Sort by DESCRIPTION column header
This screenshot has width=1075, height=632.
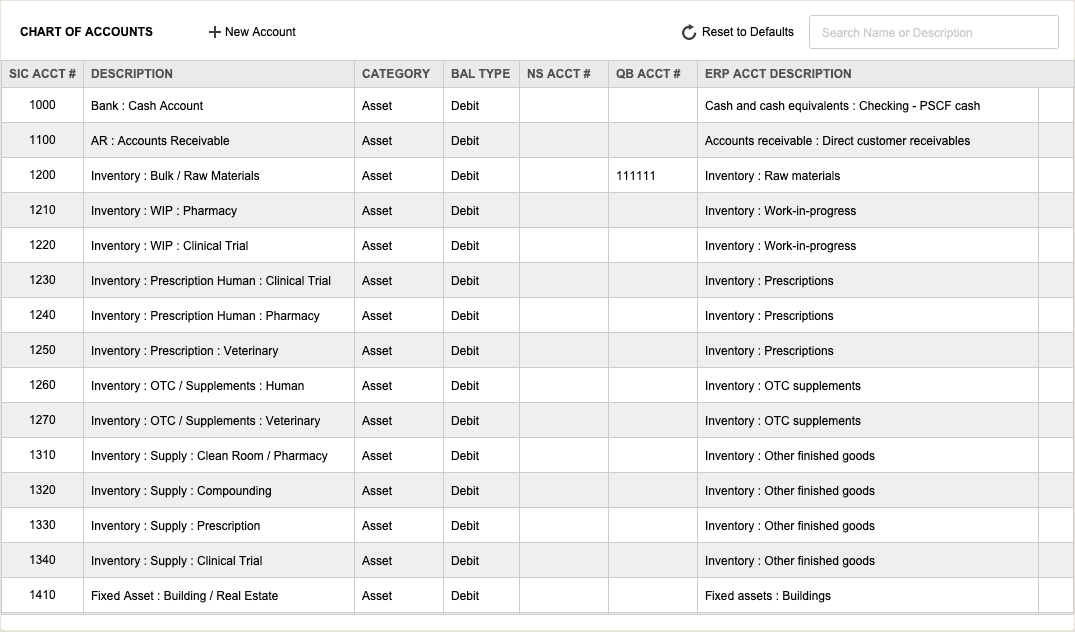click(x=132, y=74)
